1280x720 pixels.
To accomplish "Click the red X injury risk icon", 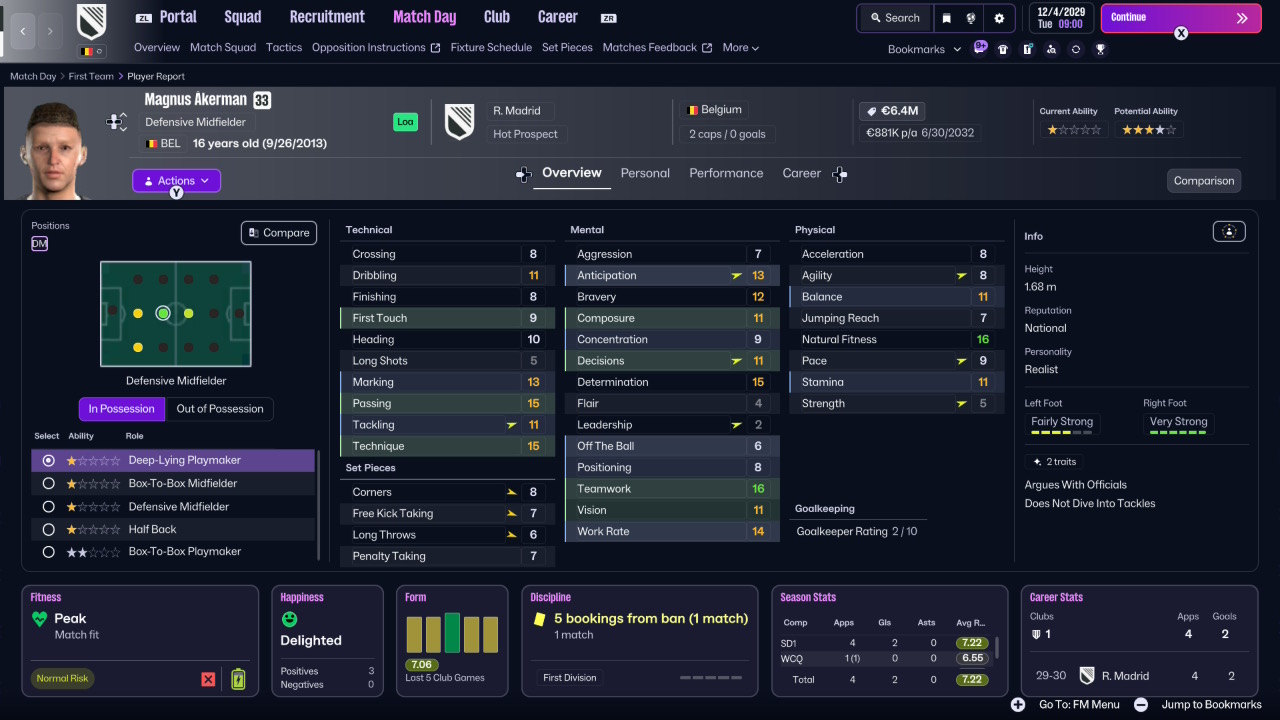I will pos(208,679).
